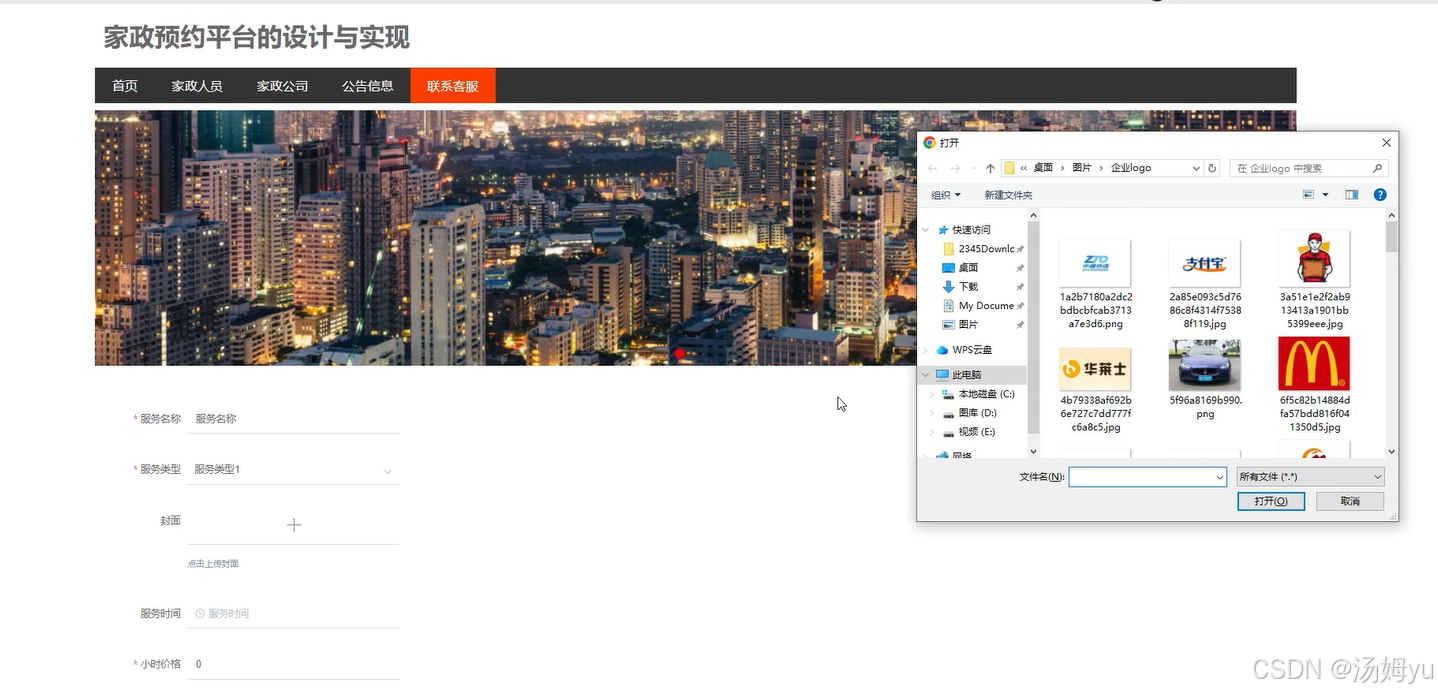Open the view options dropdown arrow

pos(1325,195)
